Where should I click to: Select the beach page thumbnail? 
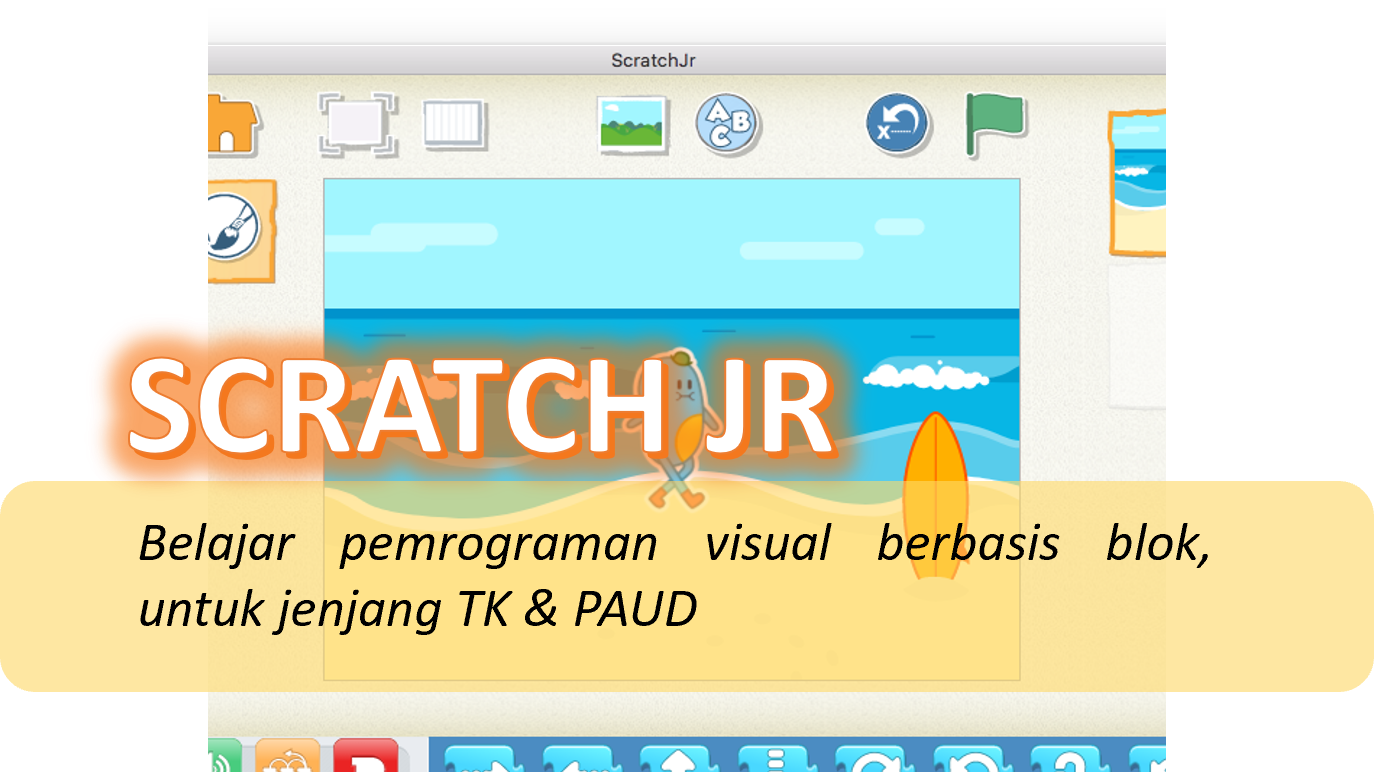pos(1139,182)
